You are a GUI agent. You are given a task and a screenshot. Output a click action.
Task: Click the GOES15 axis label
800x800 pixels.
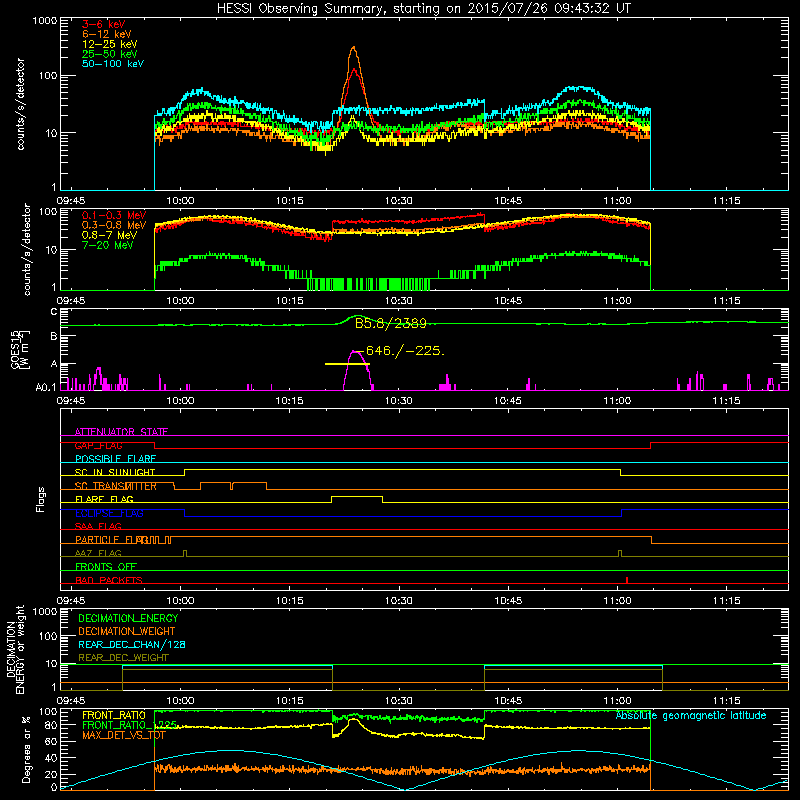17,349
